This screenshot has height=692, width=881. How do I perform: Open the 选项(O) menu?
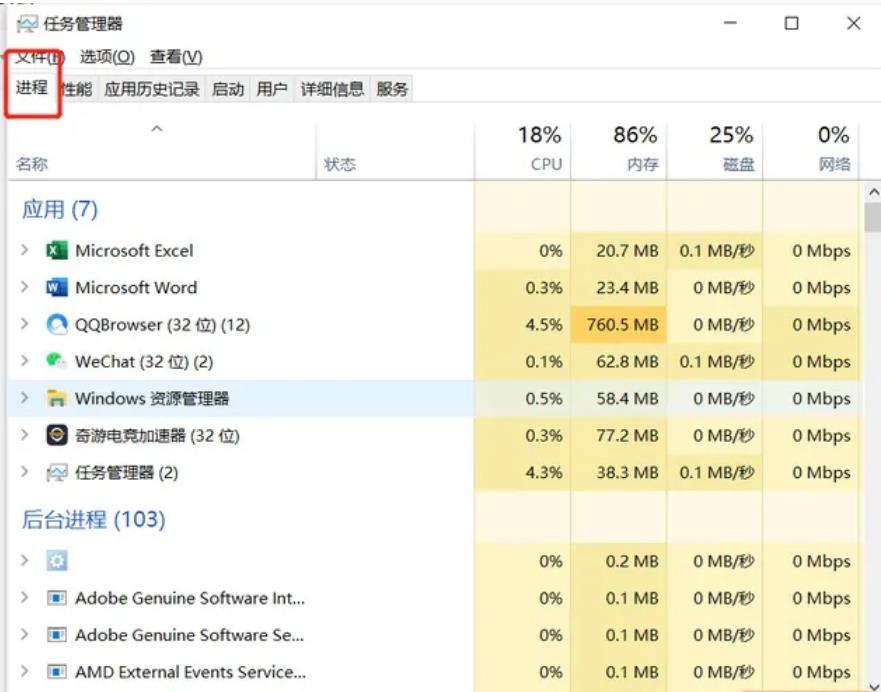(107, 57)
